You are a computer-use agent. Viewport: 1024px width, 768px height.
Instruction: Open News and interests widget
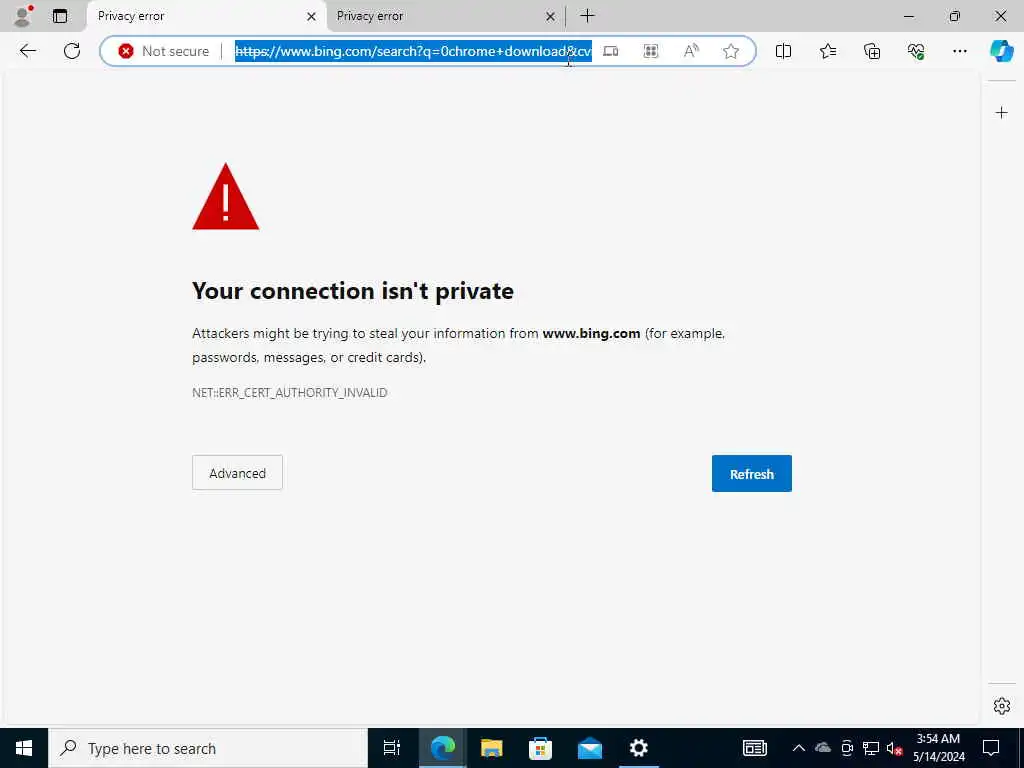click(x=754, y=748)
